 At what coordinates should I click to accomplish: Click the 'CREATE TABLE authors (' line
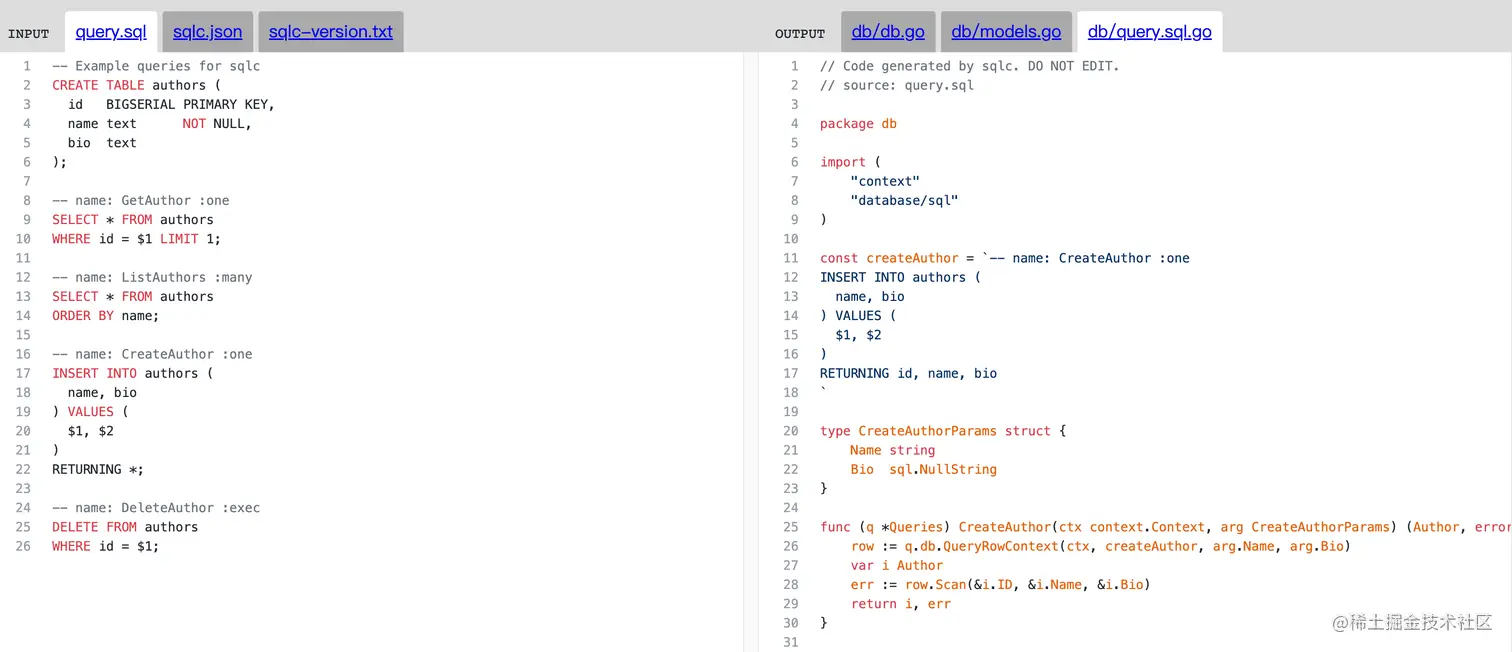(x=136, y=85)
